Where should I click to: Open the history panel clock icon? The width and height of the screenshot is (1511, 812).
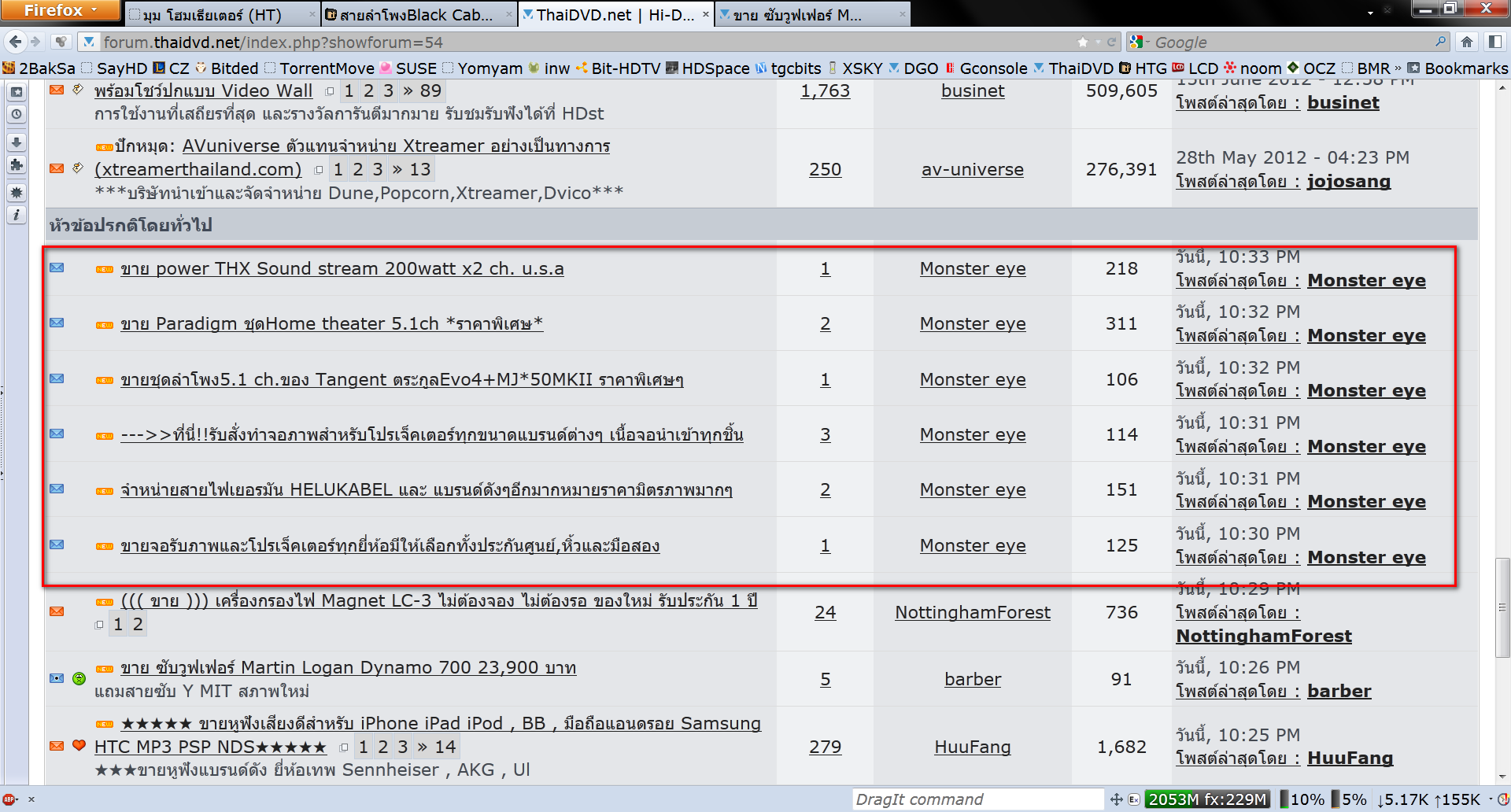(x=16, y=114)
